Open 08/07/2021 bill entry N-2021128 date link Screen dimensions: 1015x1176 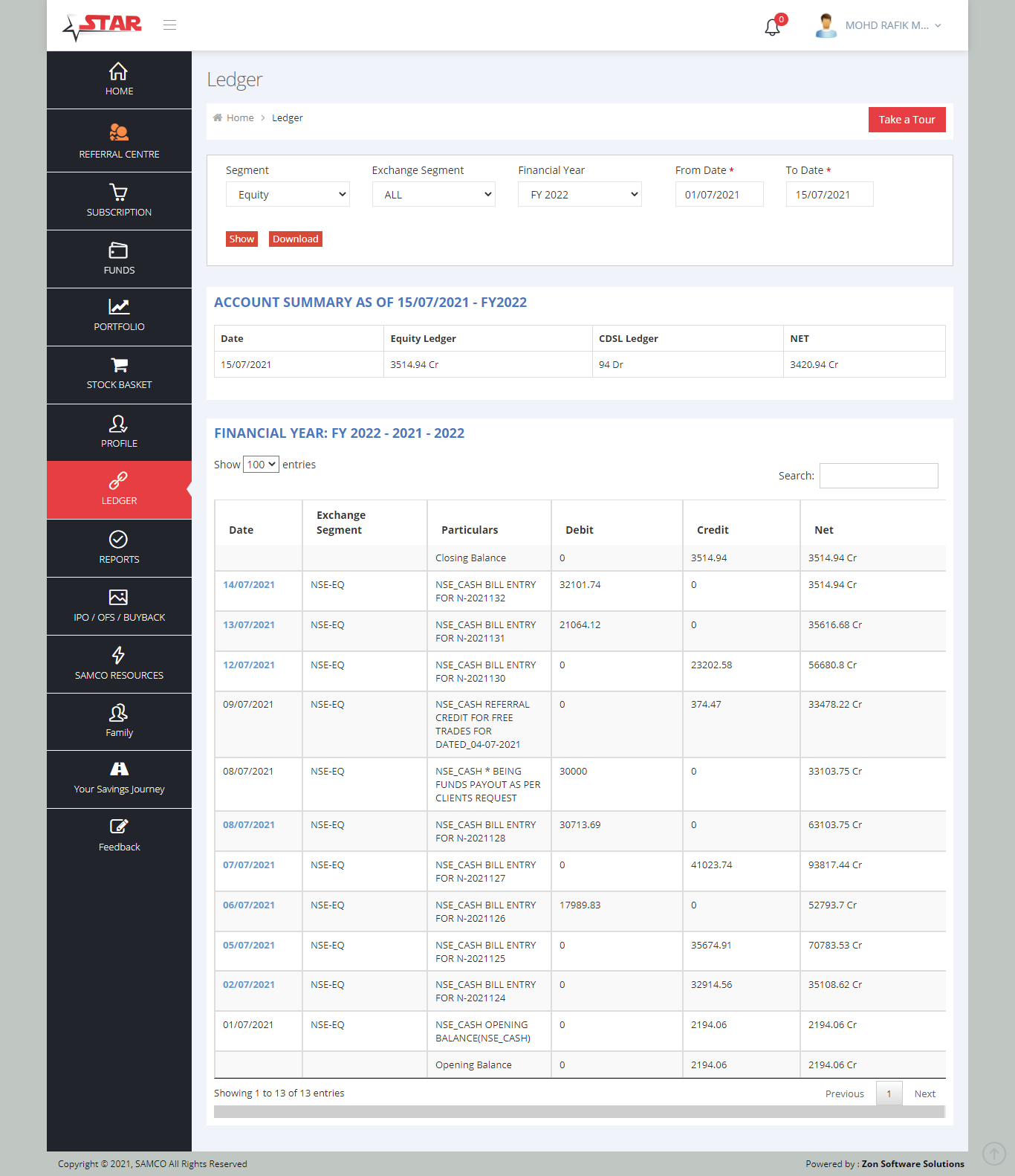pyautogui.click(x=249, y=825)
